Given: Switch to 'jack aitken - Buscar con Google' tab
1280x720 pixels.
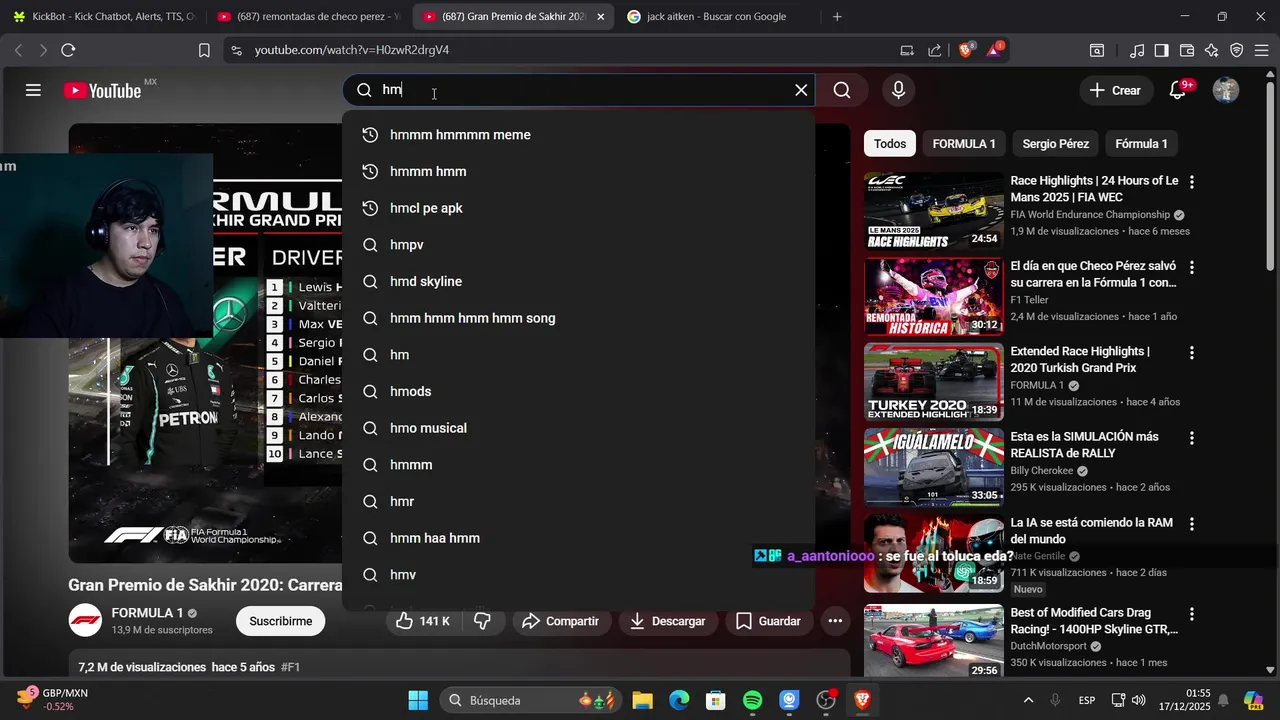Looking at the screenshot, I should coord(718,17).
